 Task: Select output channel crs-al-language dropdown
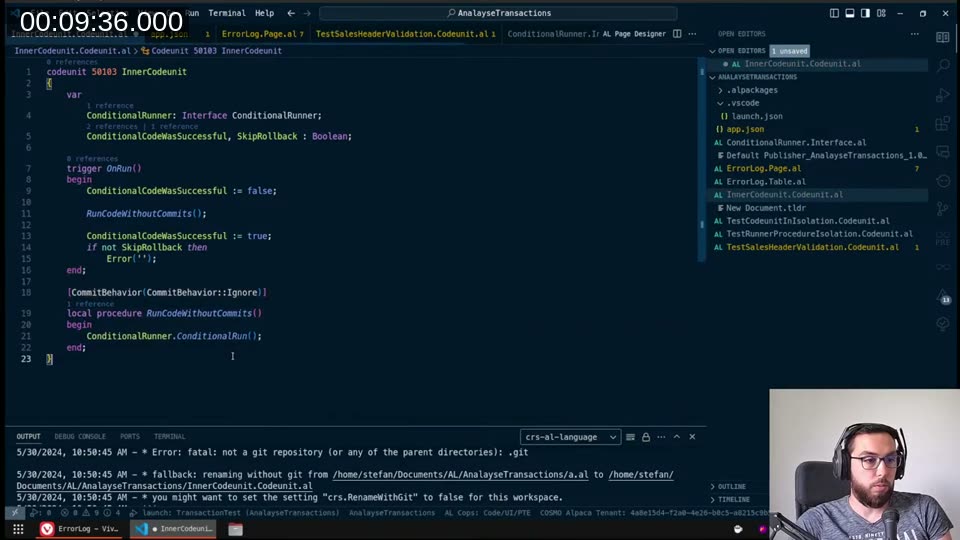click(x=570, y=437)
